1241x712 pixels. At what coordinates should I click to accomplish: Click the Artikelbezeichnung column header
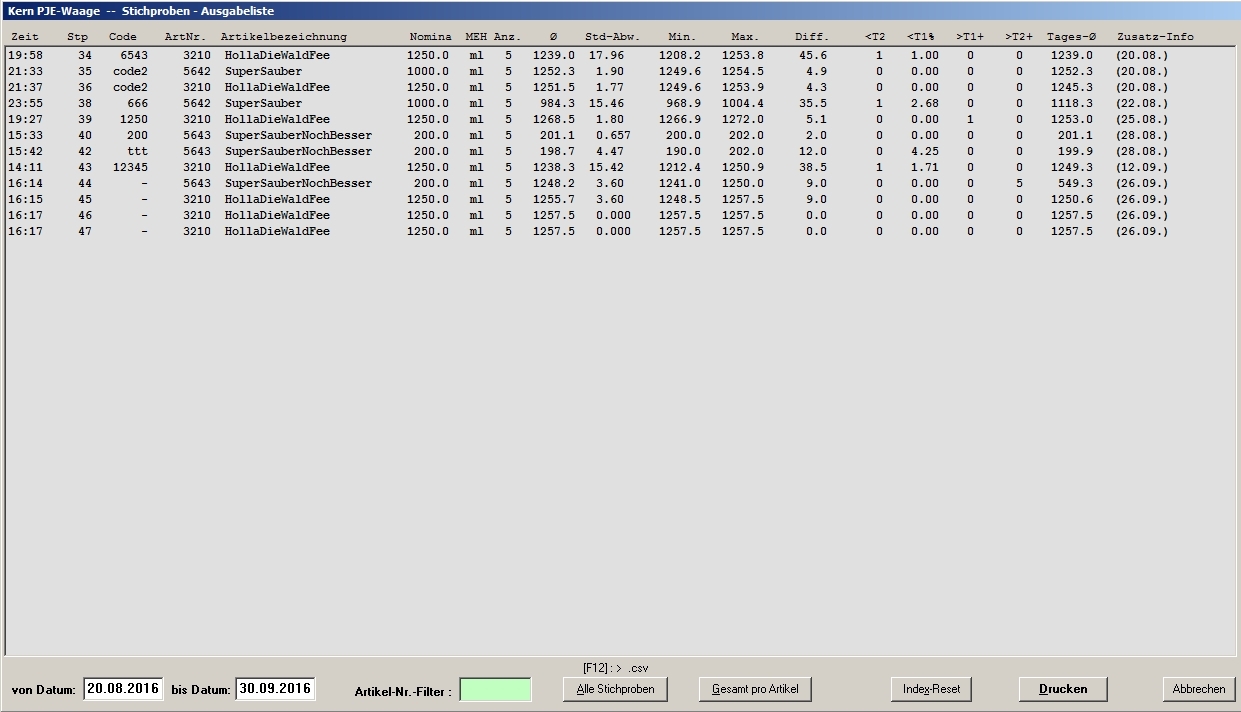click(283, 37)
